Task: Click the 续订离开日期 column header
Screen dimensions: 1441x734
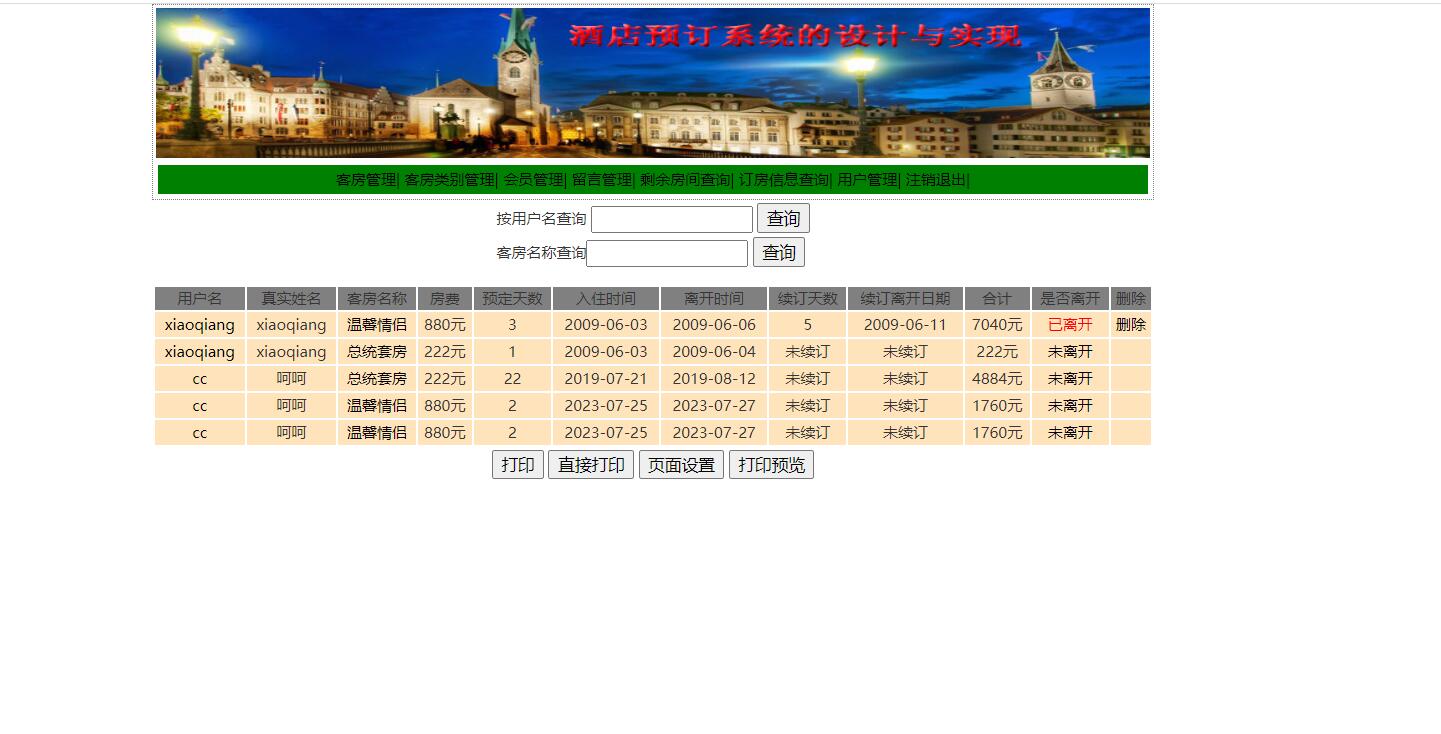Action: (905, 299)
